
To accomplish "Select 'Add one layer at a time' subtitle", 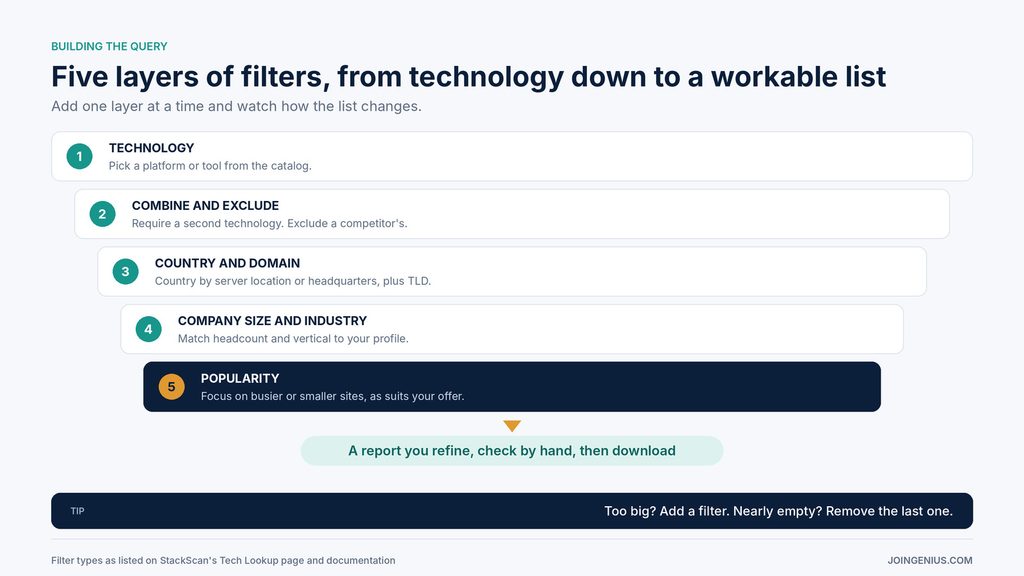I will click(236, 106).
